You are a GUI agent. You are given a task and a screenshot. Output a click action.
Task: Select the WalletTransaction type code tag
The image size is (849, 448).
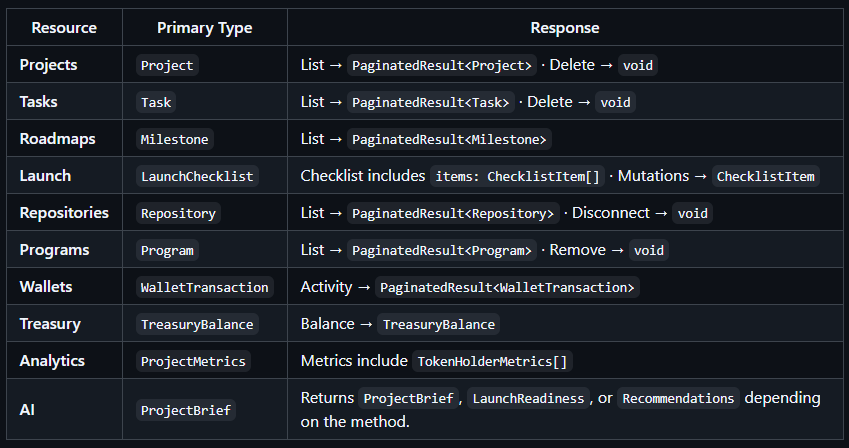(x=205, y=287)
